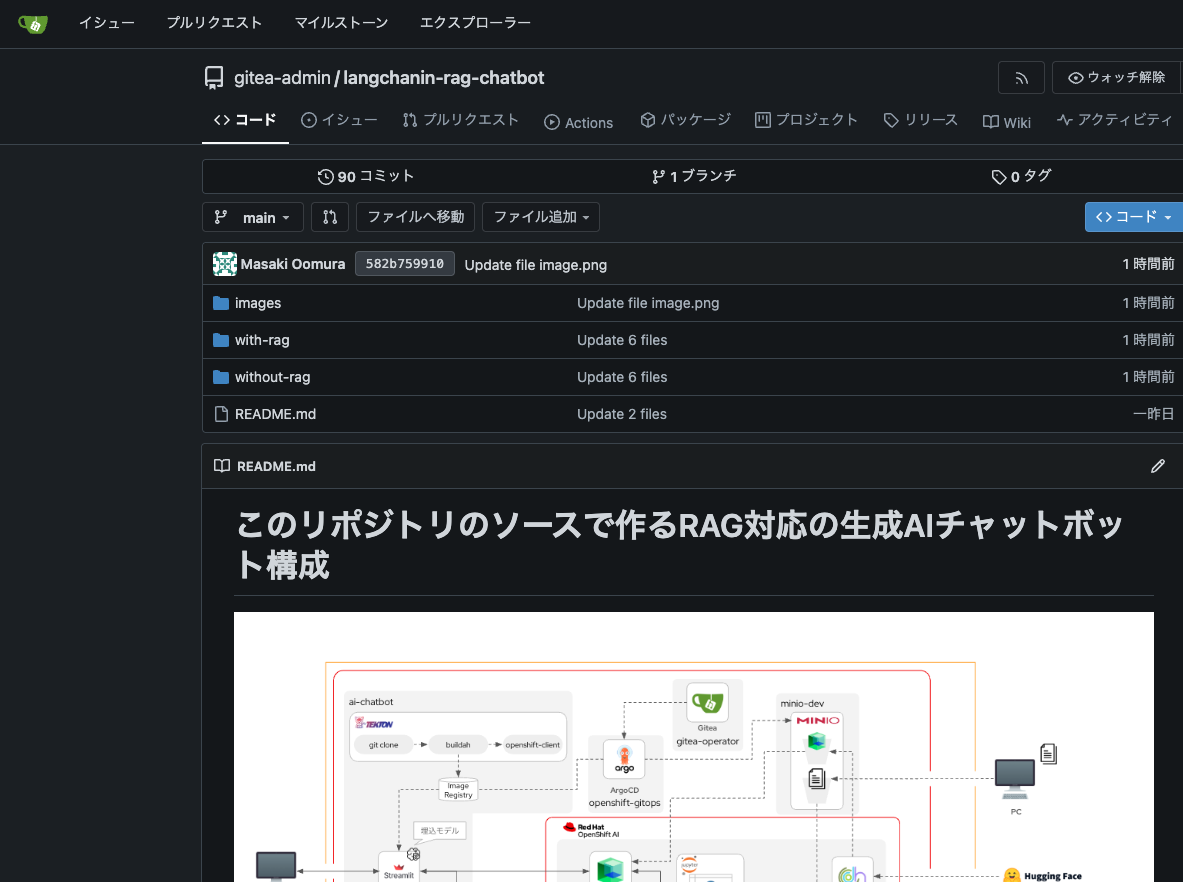Switch to the repository プルリクエスト tab

pos(460,121)
